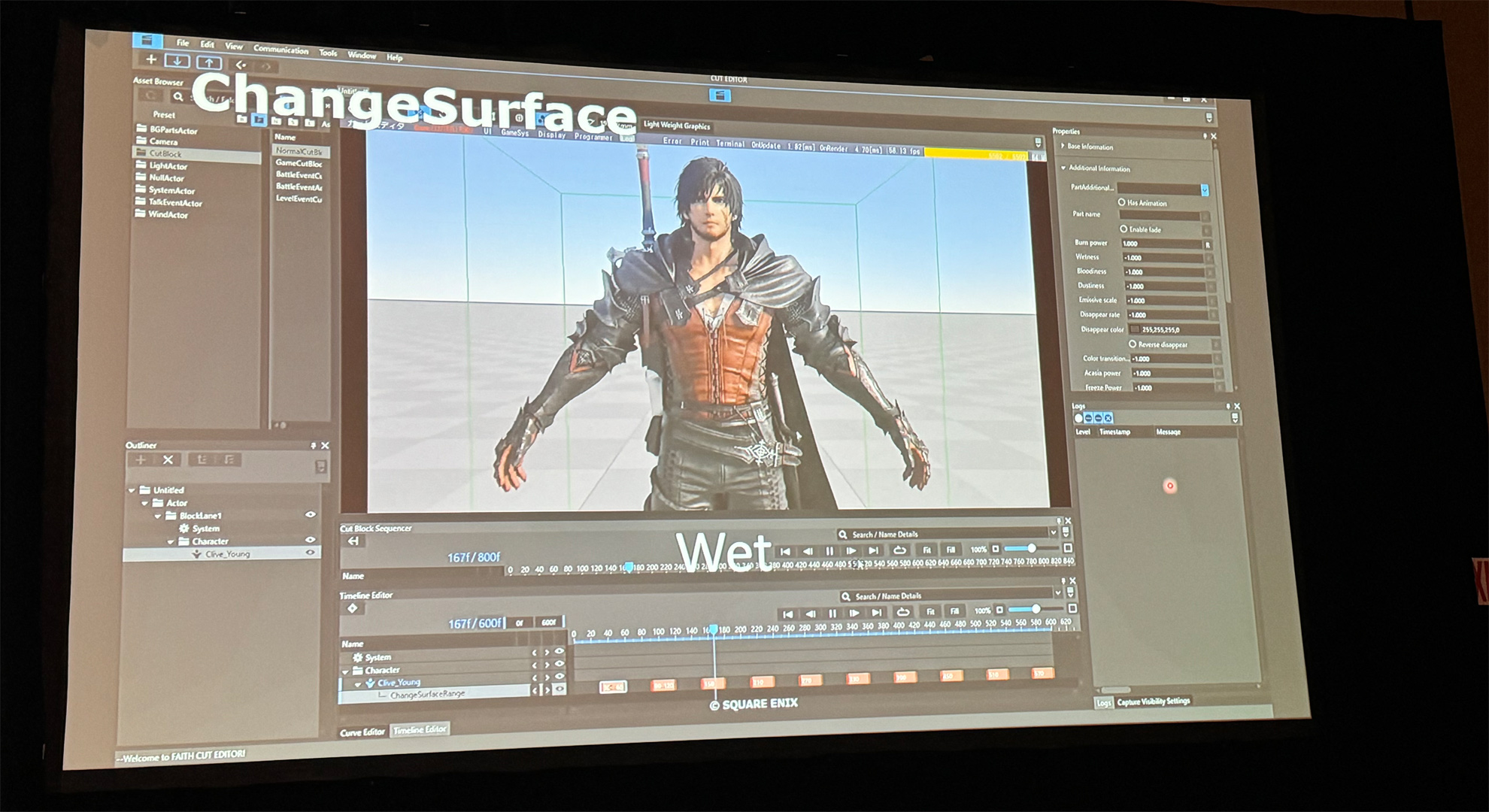Click the back arrow icon in Cut Block Sequencer

point(353,541)
